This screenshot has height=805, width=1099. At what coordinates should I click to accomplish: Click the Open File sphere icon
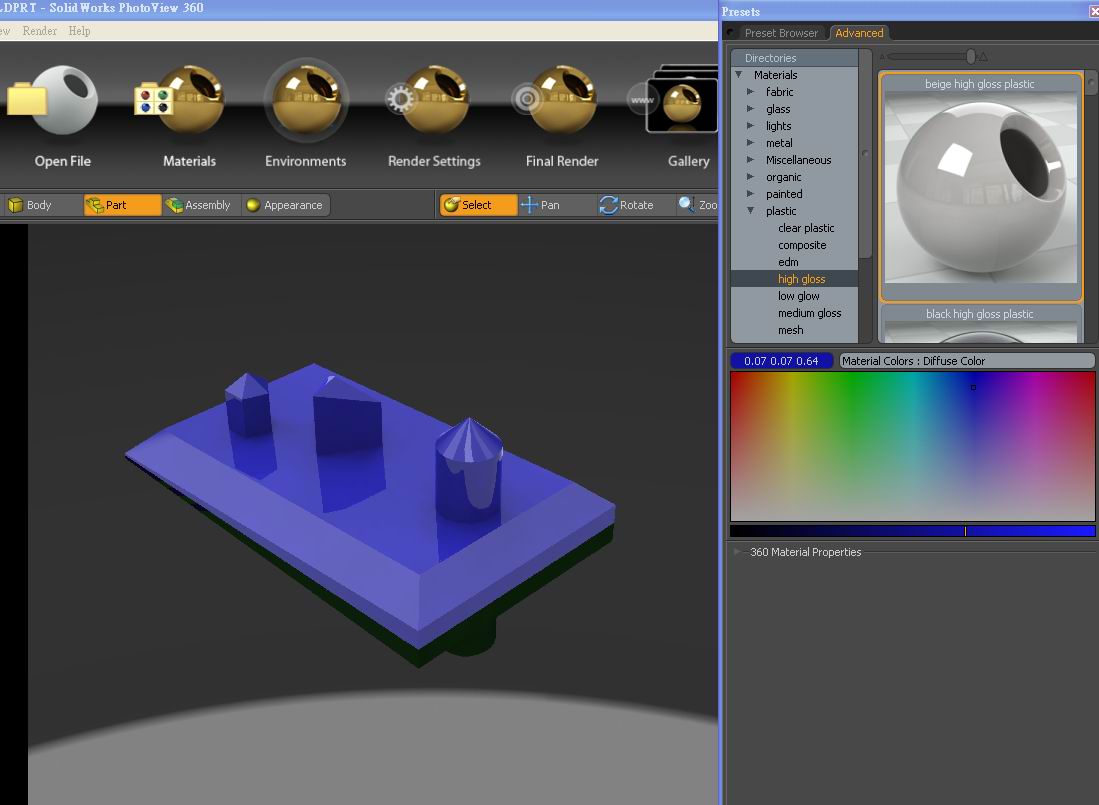click(x=54, y=101)
